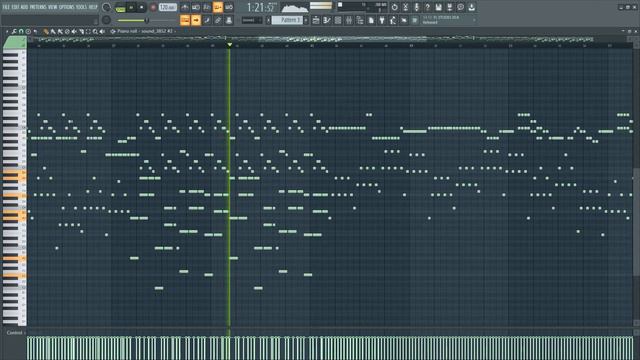Viewport: 640px width, 360px height.
Task: Click the question mark help icon
Action: pos(428,7)
